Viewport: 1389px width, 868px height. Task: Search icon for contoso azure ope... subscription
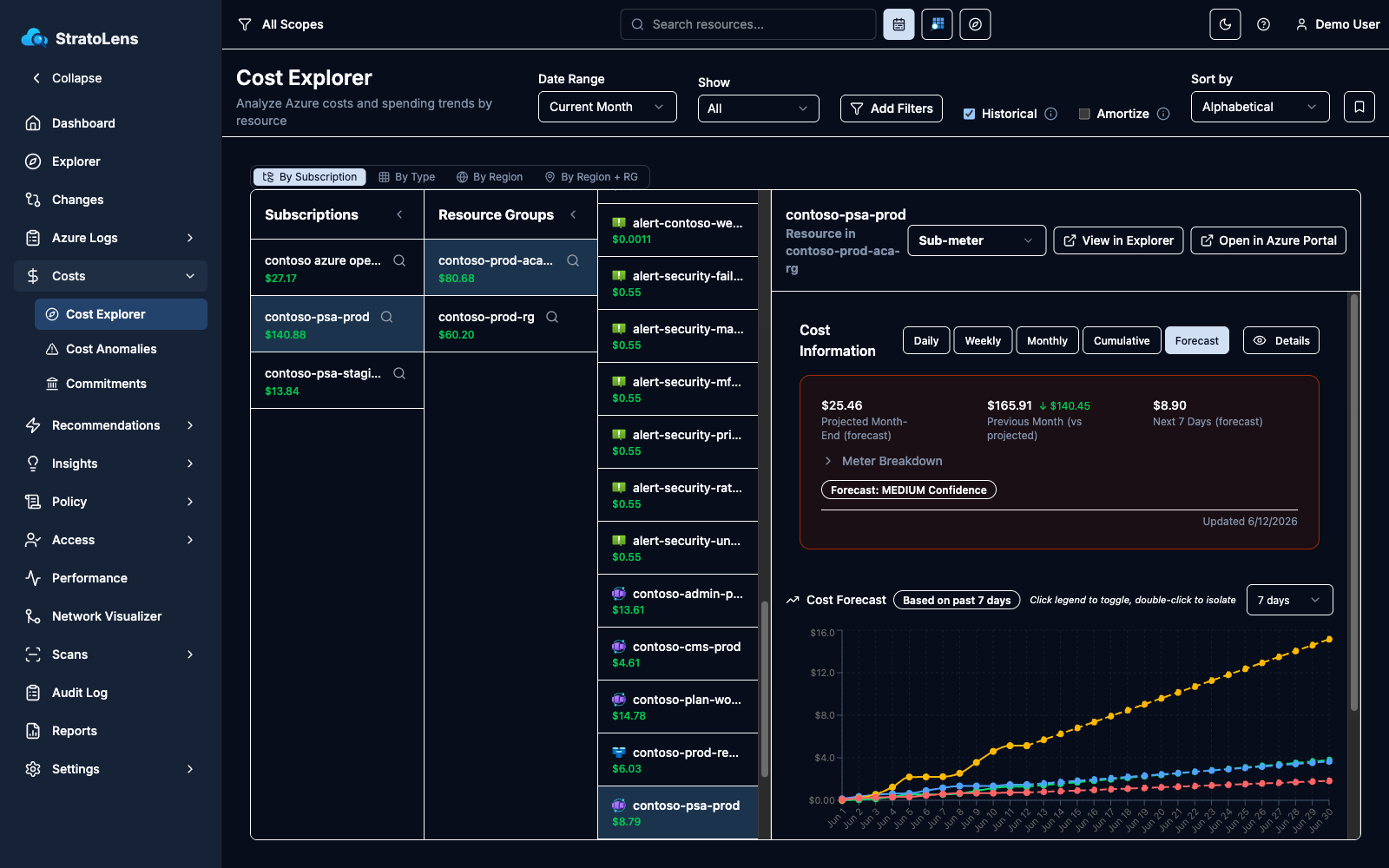click(x=399, y=260)
